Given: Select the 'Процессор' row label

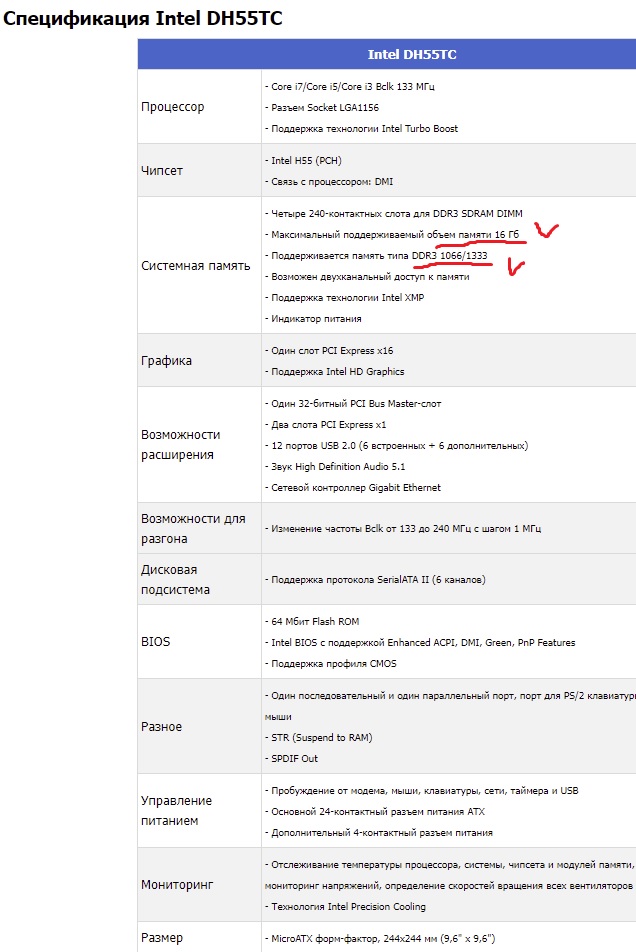Looking at the screenshot, I should (172, 107).
